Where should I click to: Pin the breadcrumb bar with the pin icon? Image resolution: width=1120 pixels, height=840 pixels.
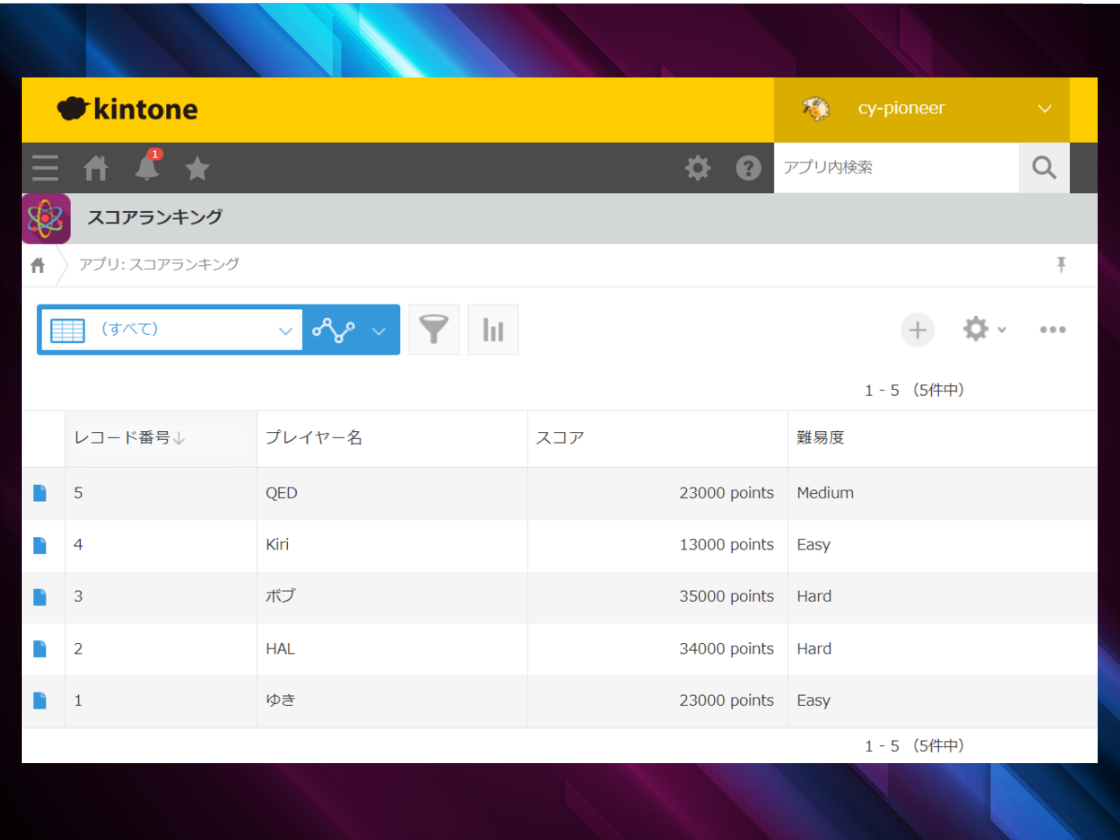click(1061, 265)
